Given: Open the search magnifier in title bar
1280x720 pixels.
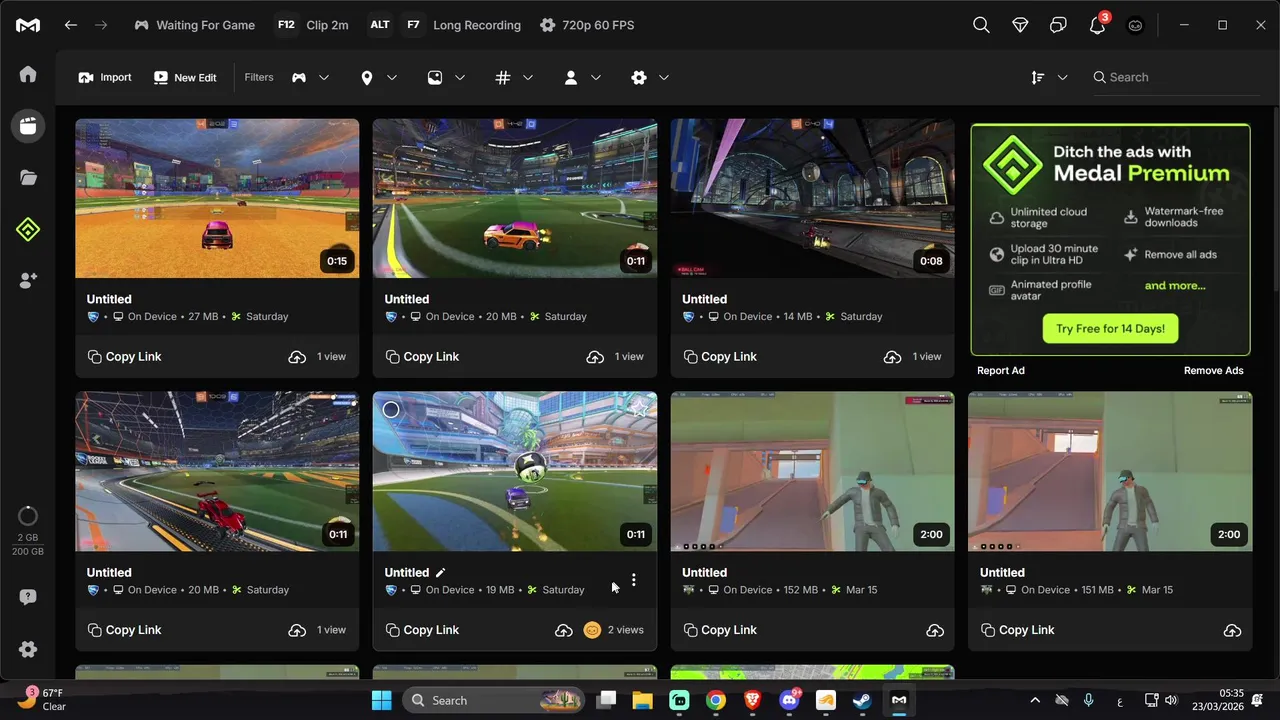Looking at the screenshot, I should click(x=981, y=25).
